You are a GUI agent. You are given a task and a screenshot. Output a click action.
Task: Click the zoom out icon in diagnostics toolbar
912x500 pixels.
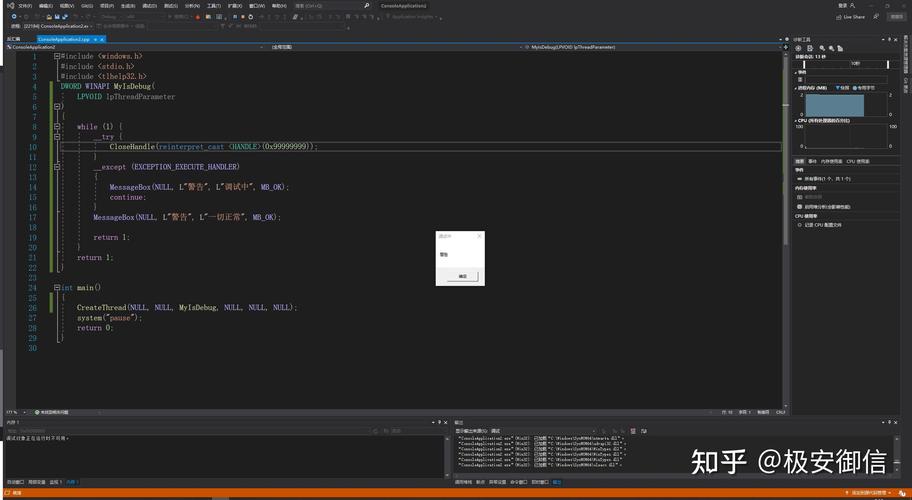(x=829, y=48)
